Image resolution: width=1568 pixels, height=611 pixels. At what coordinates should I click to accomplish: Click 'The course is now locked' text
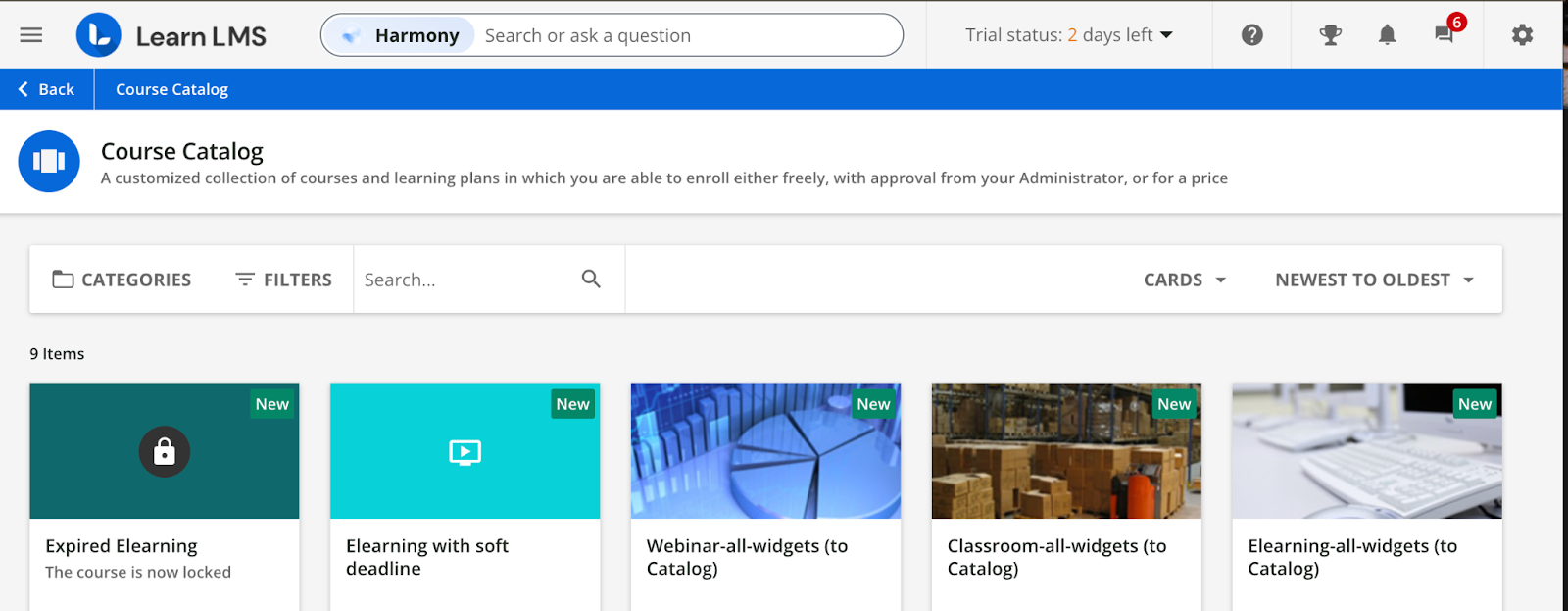(138, 572)
